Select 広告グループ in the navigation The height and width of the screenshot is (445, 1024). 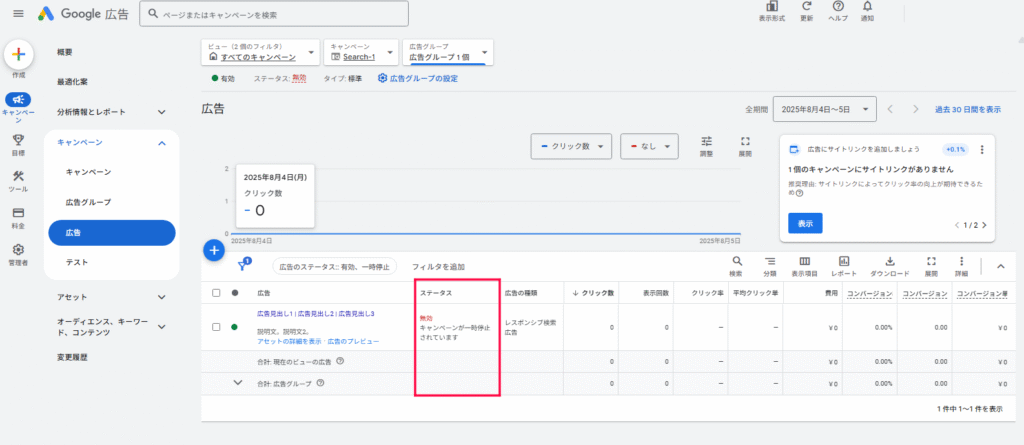[88, 202]
